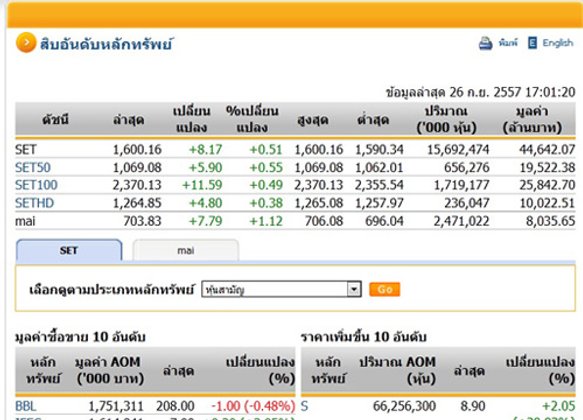This screenshot has width=583, height=420.
Task: Click the S last price 8.90
Action: (473, 406)
